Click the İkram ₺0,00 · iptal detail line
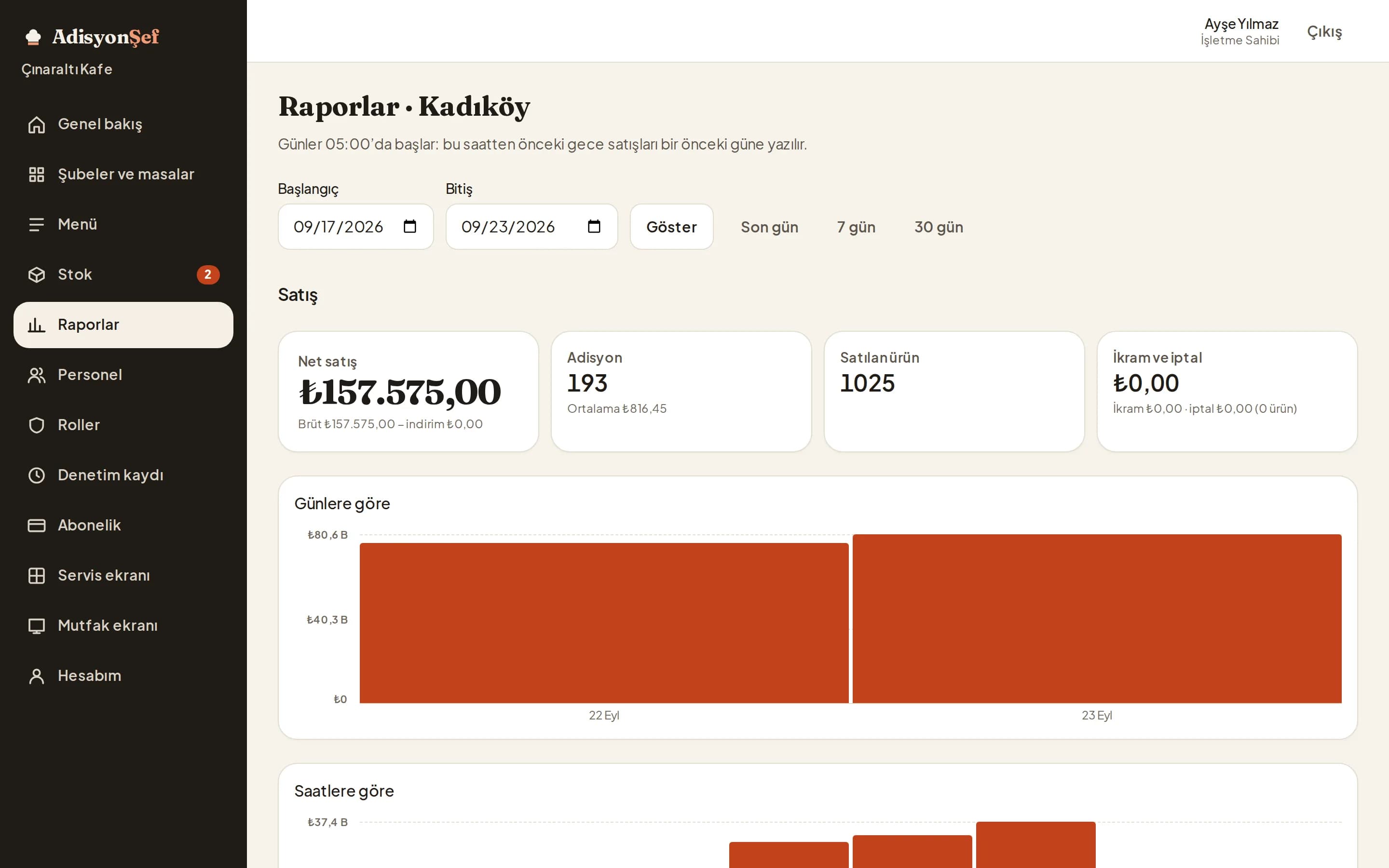The image size is (1389, 868). [1205, 409]
